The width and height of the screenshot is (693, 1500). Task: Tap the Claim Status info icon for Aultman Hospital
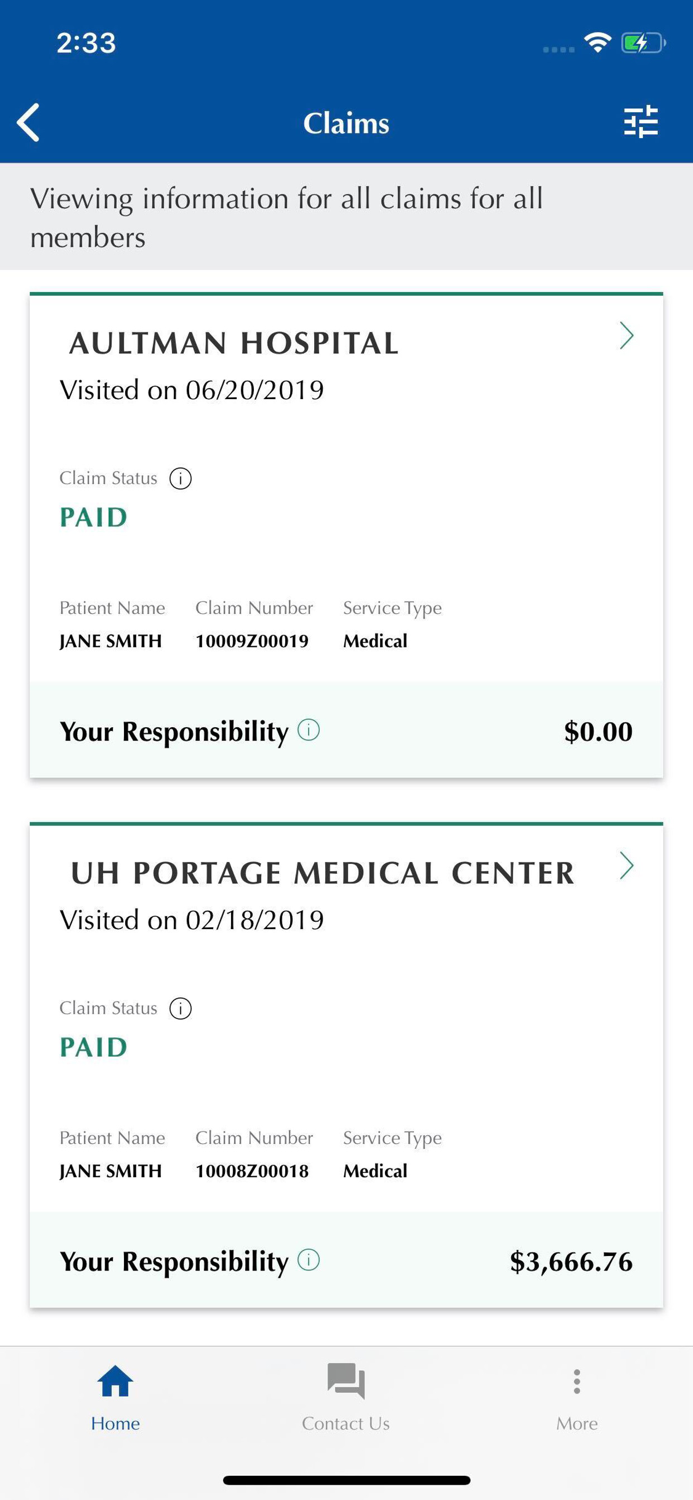pos(180,479)
